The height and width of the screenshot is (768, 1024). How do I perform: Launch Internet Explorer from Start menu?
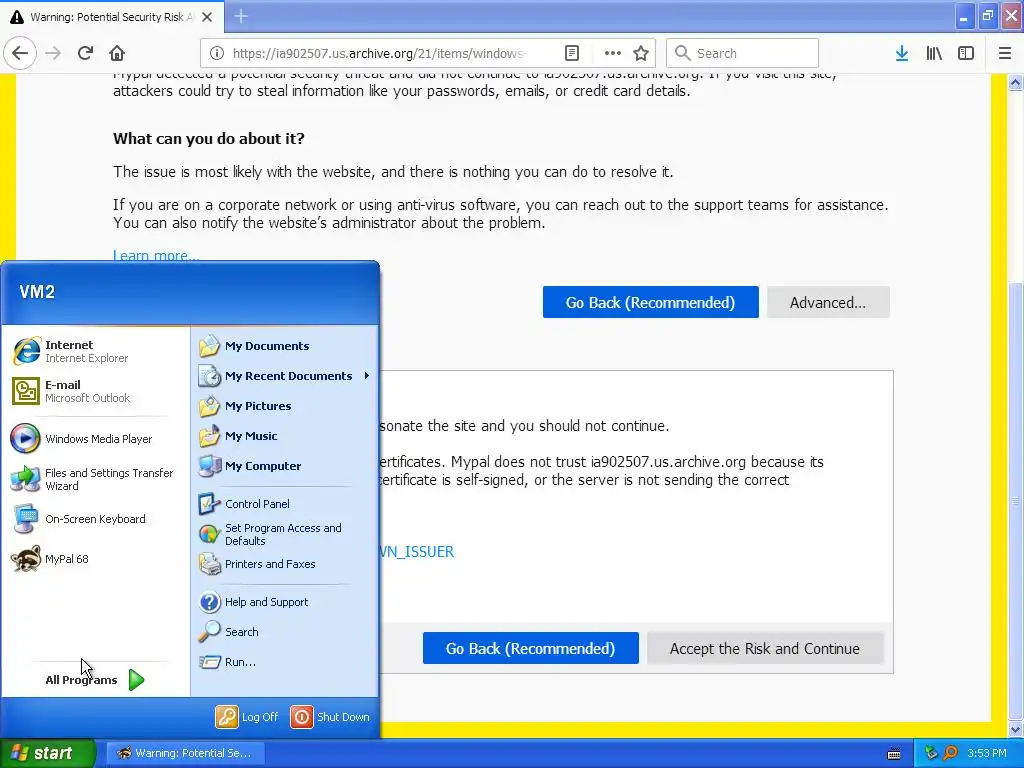[x=95, y=351]
